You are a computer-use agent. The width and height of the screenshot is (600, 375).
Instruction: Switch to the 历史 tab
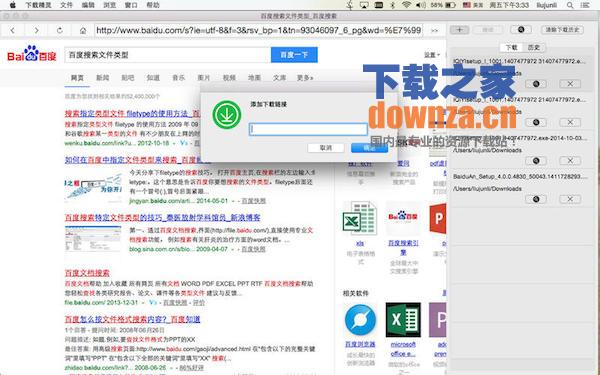[x=534, y=47]
